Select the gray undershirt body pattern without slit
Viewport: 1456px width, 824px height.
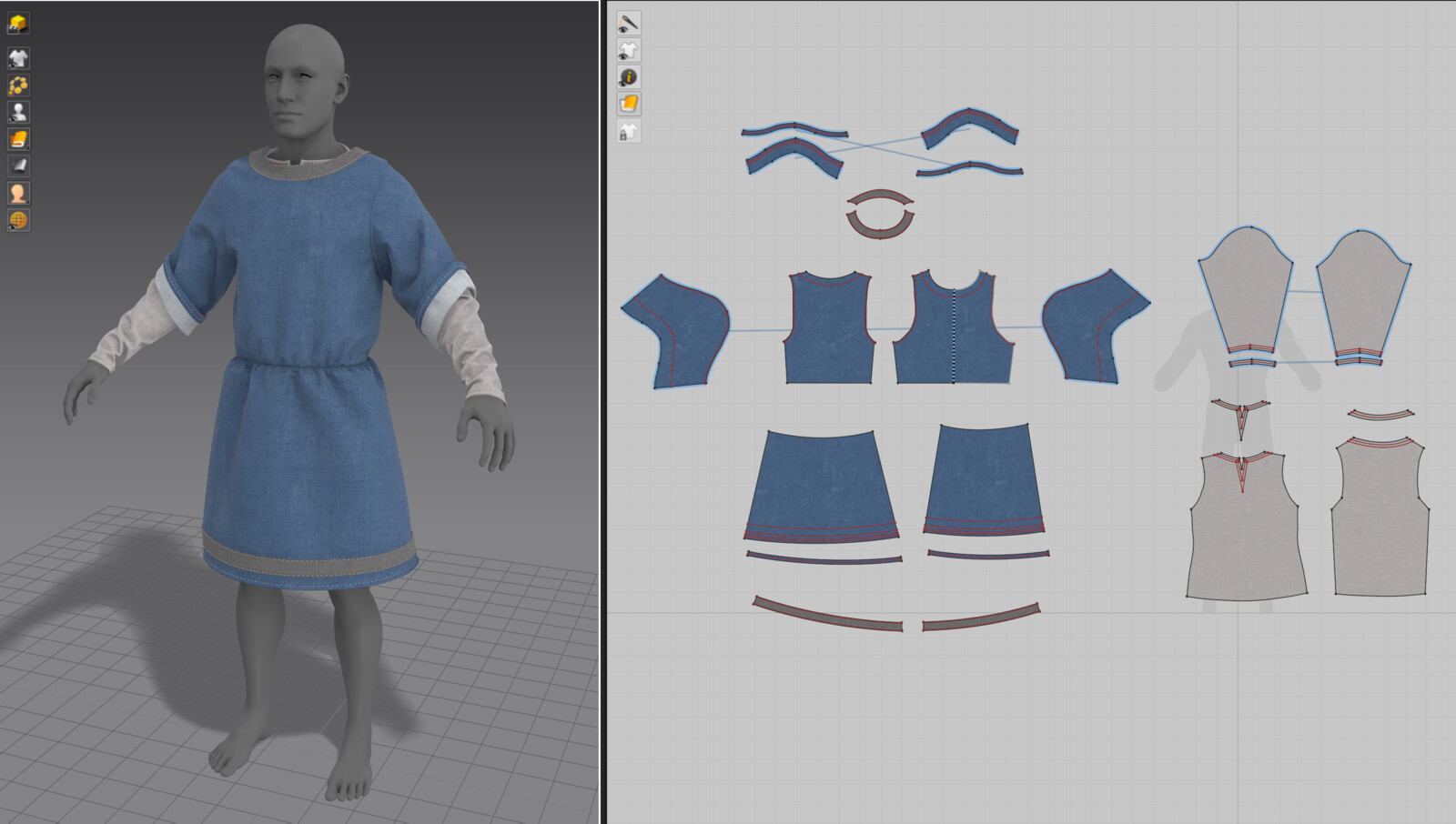pyautogui.click(x=1380, y=518)
